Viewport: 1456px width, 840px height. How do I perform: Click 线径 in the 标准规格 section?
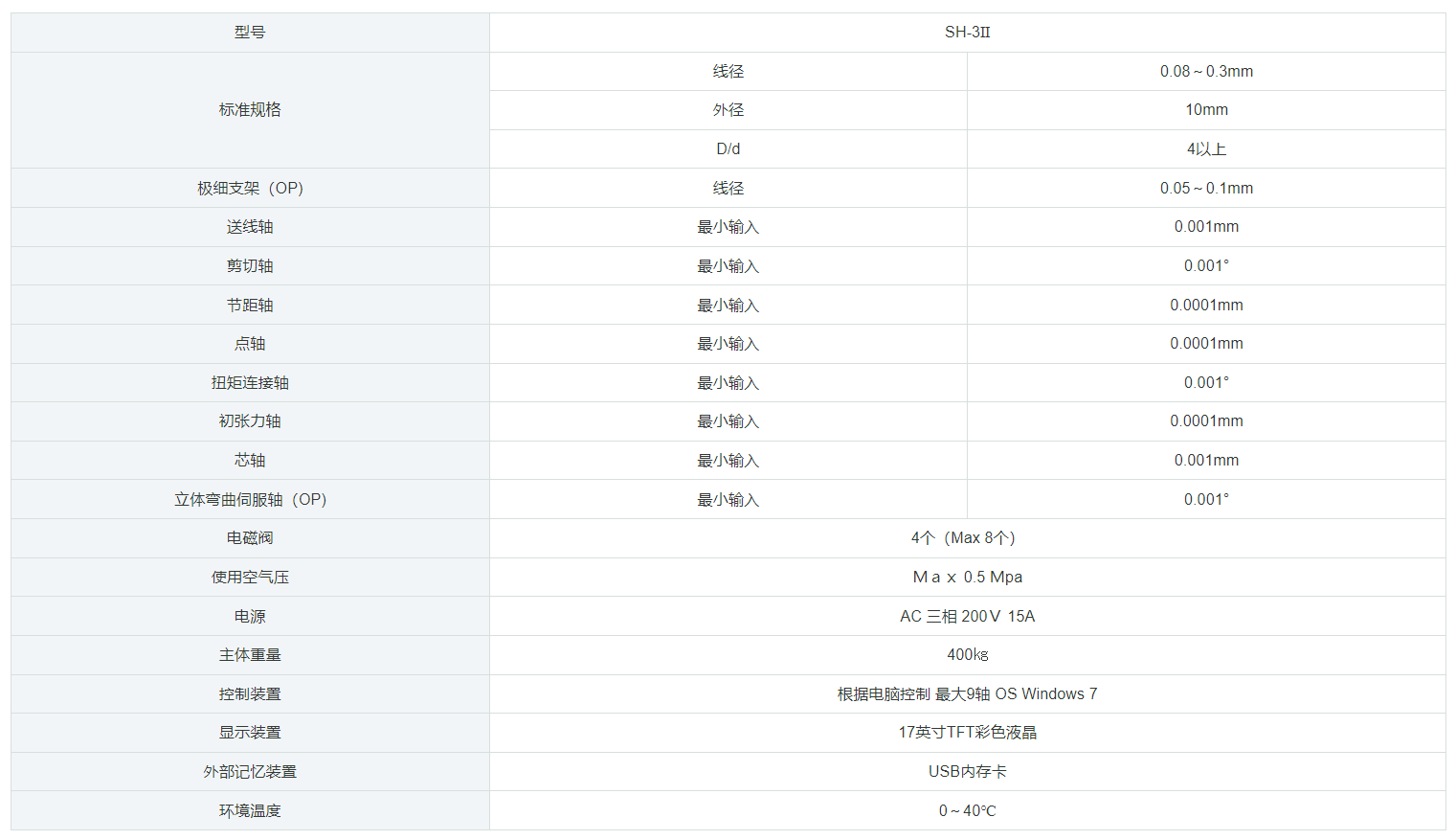click(x=728, y=72)
